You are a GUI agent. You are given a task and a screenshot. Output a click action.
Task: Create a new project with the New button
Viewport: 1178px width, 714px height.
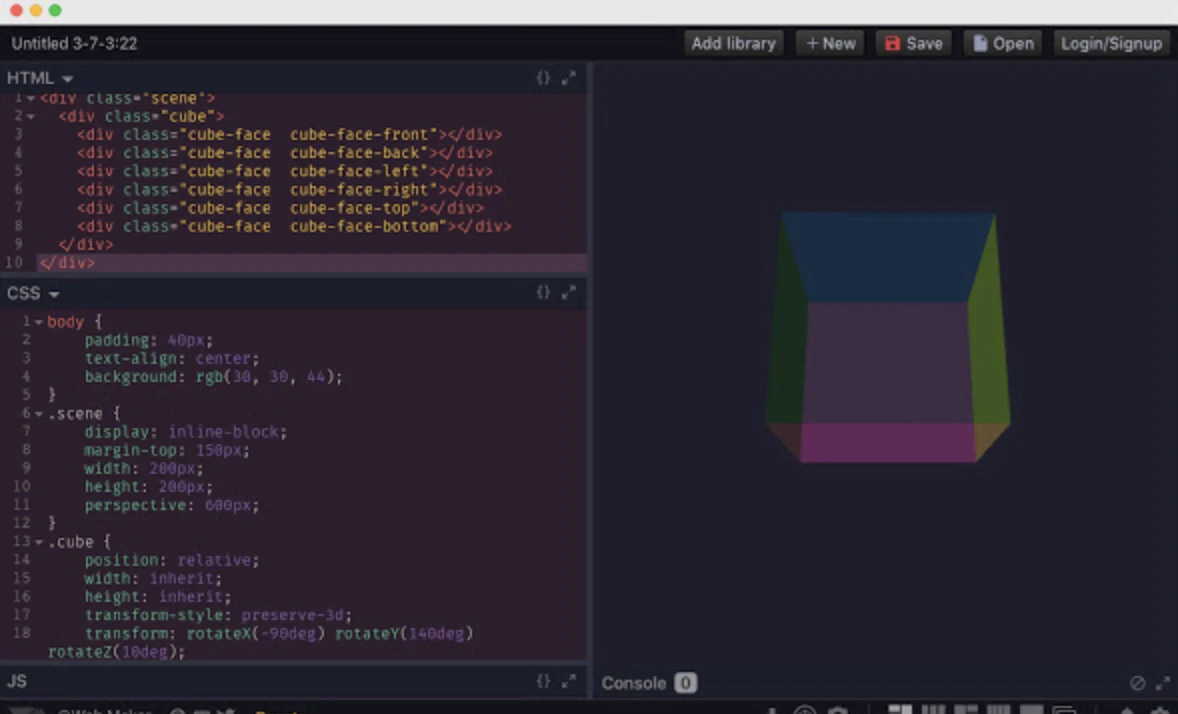pos(830,44)
